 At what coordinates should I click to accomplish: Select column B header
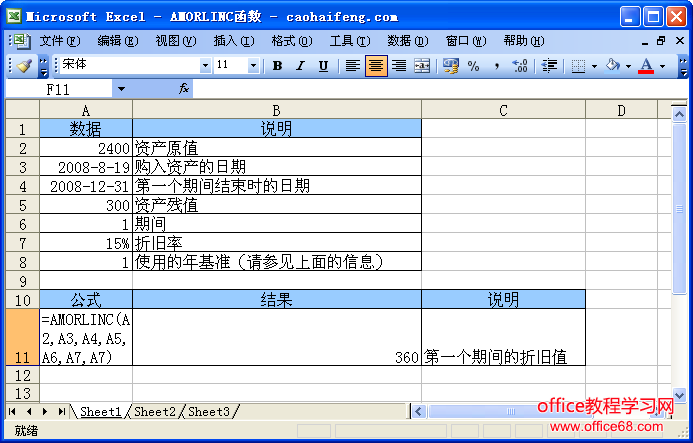click(x=277, y=110)
